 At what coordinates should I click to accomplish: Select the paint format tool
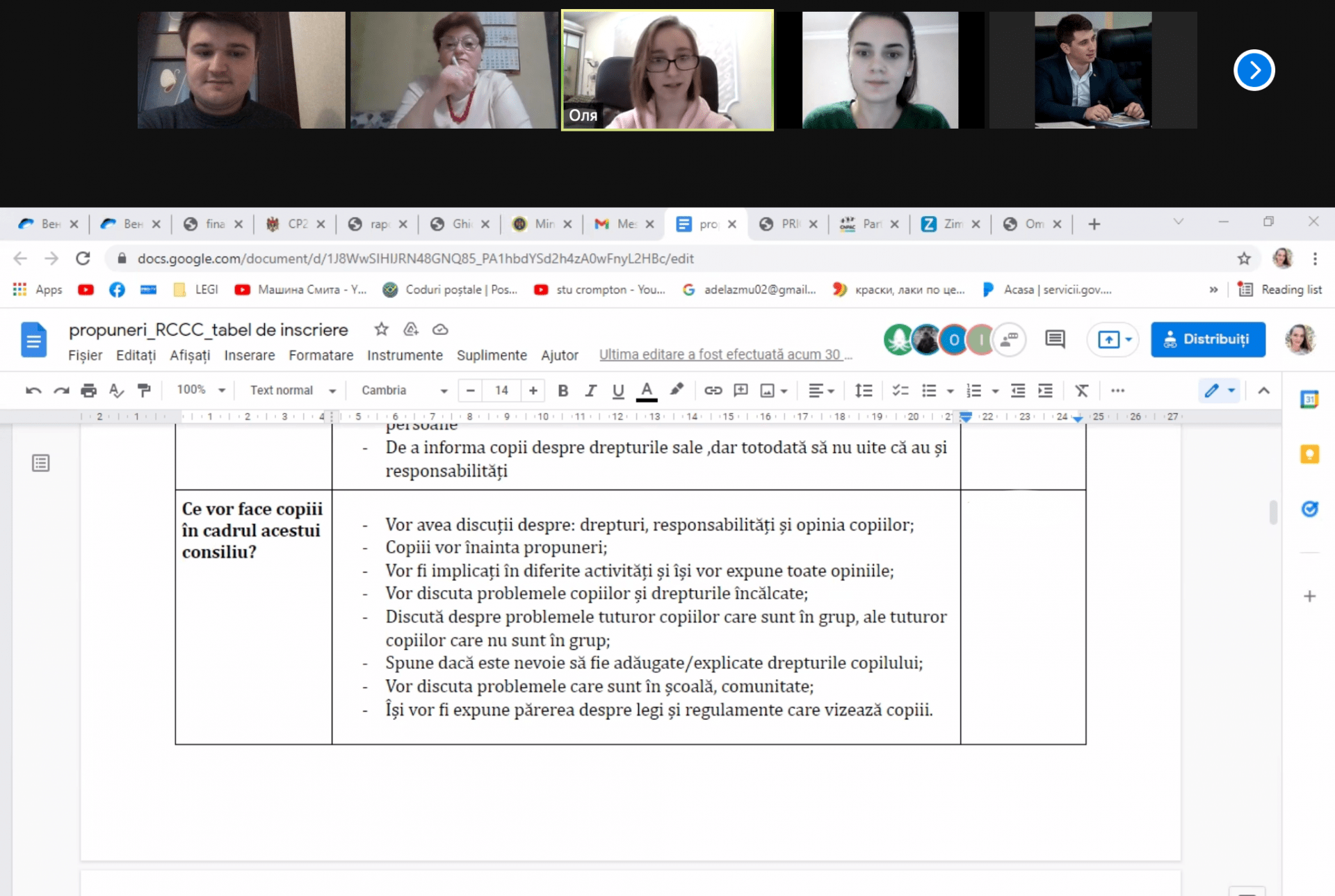(x=144, y=391)
